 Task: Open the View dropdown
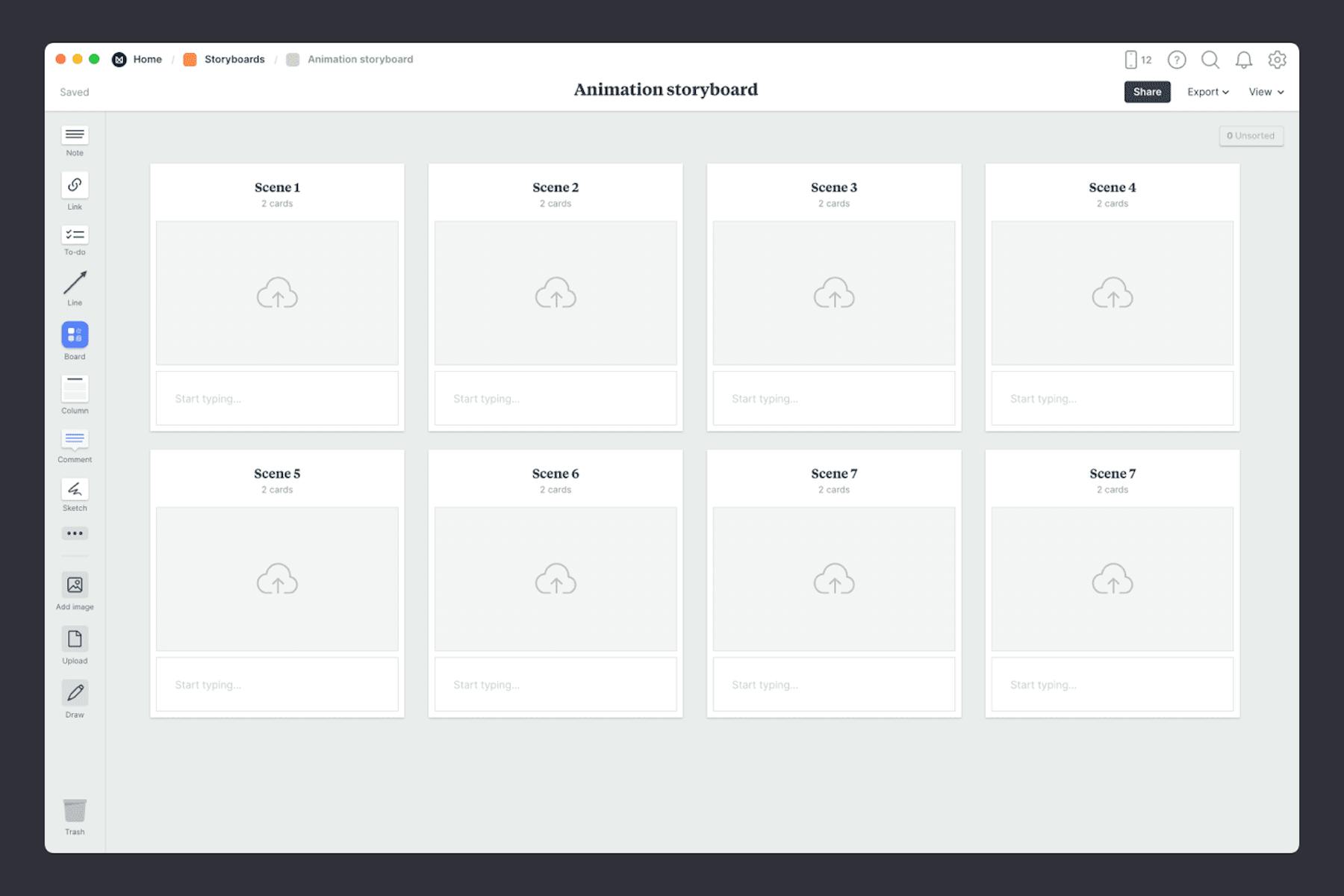tap(1266, 92)
